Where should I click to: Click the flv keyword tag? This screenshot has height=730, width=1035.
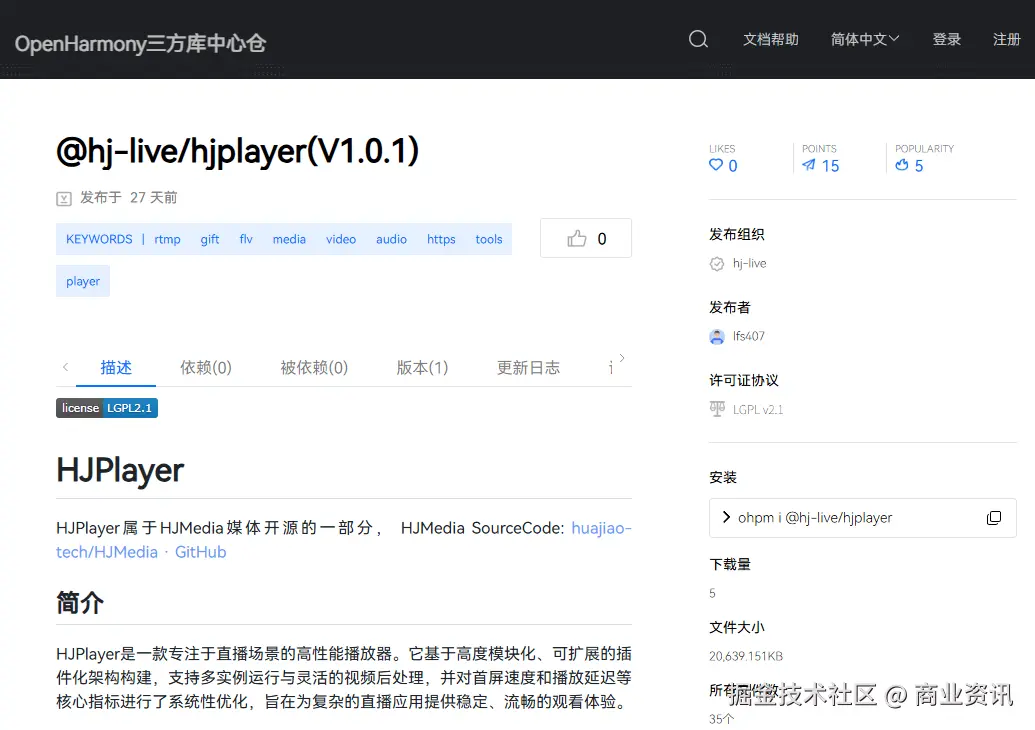click(x=246, y=239)
